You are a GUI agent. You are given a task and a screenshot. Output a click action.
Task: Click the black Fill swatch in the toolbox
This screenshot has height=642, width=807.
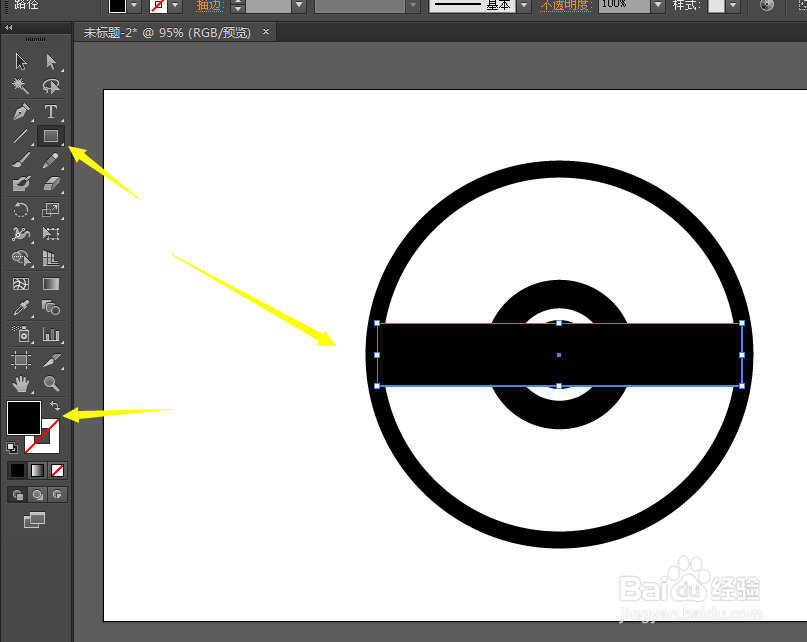[x=24, y=418]
